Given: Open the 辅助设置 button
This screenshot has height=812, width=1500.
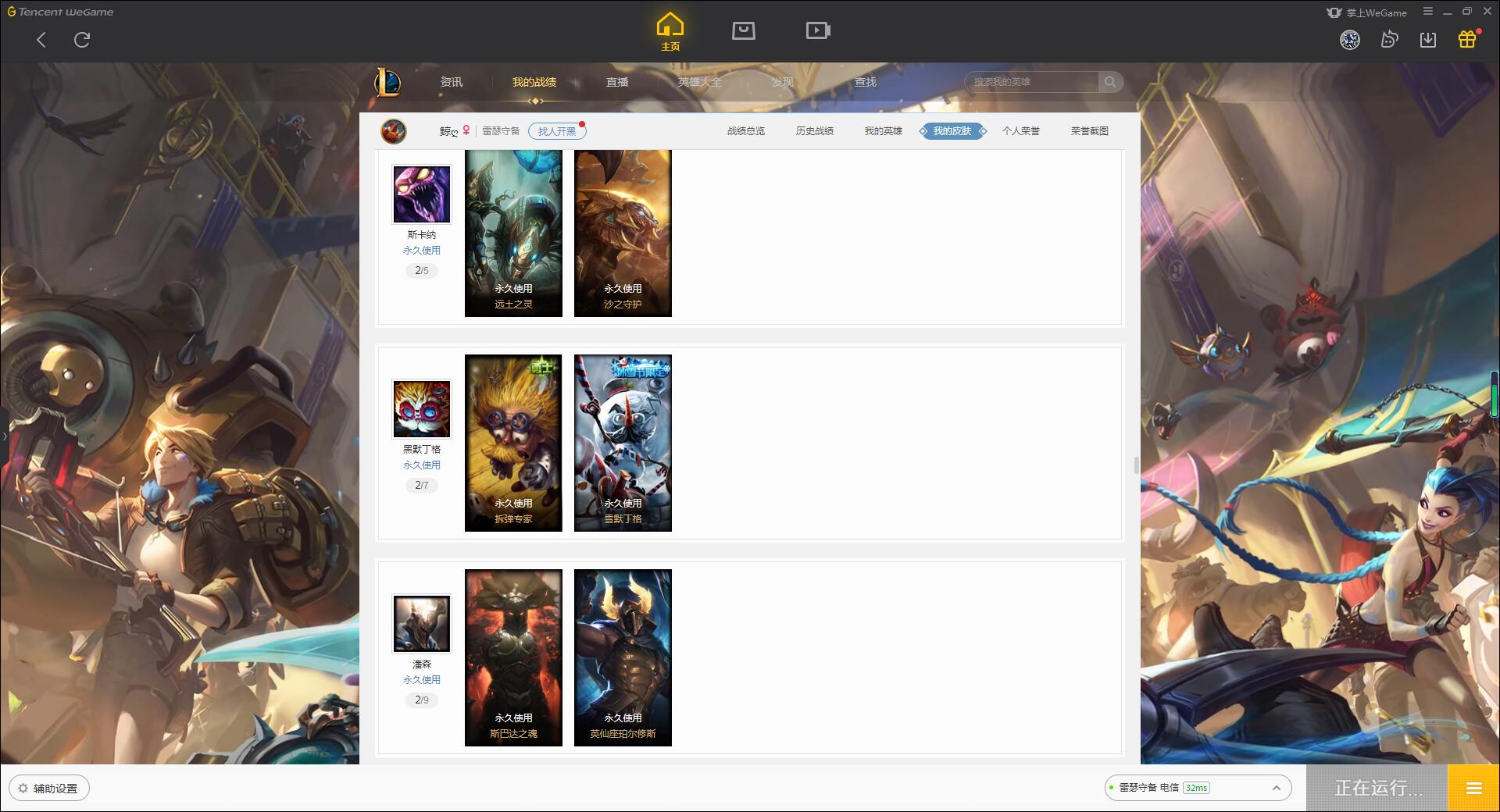Looking at the screenshot, I should [x=49, y=789].
